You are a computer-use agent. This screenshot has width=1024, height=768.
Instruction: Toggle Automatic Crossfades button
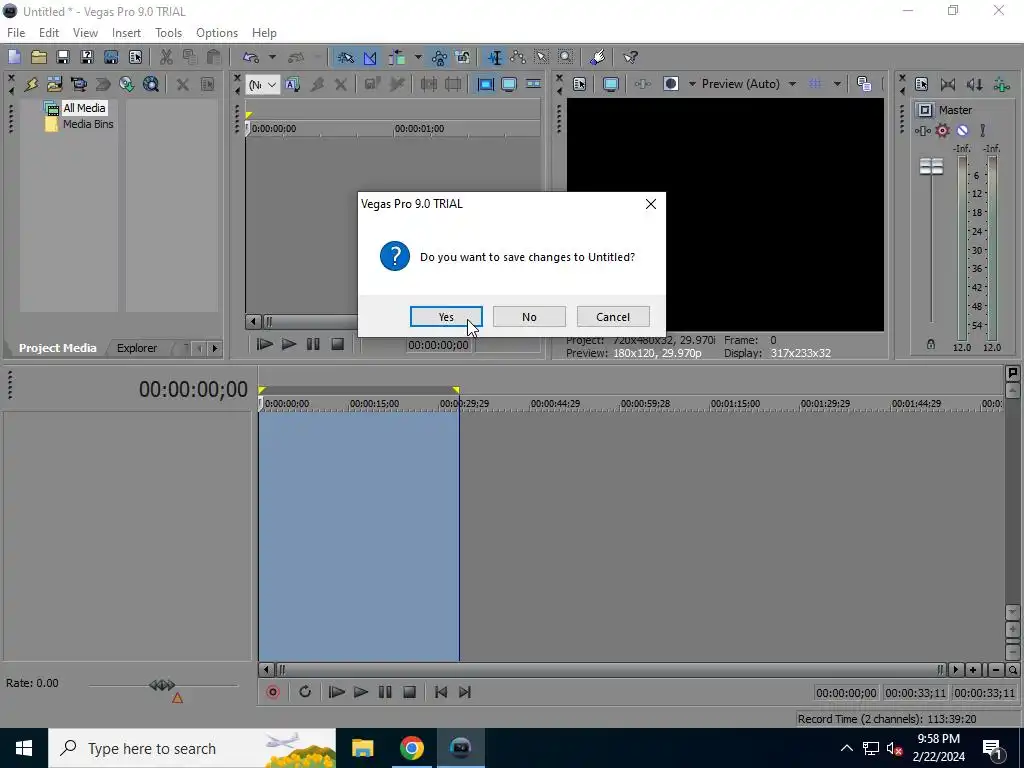[370, 57]
